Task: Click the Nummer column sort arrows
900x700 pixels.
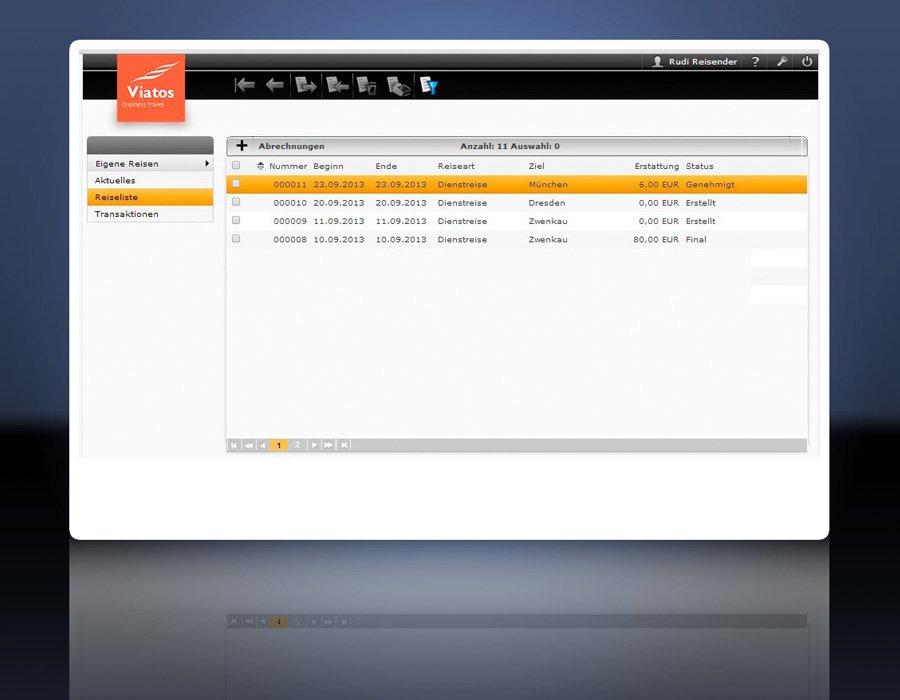Action: pyautogui.click(x=261, y=166)
